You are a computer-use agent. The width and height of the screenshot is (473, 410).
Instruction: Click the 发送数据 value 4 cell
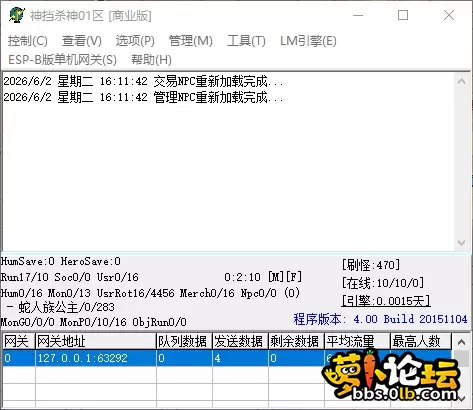[x=240, y=358]
